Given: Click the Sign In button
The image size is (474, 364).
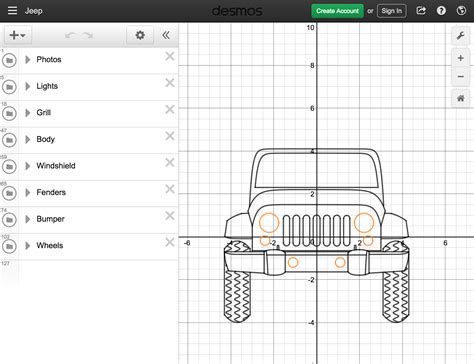Looking at the screenshot, I should (392, 11).
